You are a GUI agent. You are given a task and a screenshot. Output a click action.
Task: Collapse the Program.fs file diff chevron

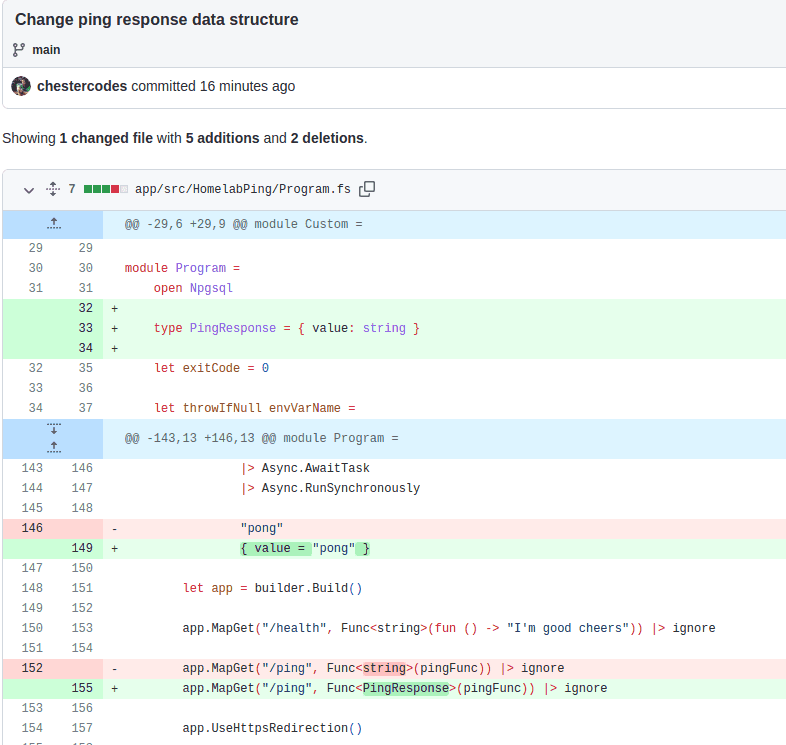pyautogui.click(x=29, y=189)
